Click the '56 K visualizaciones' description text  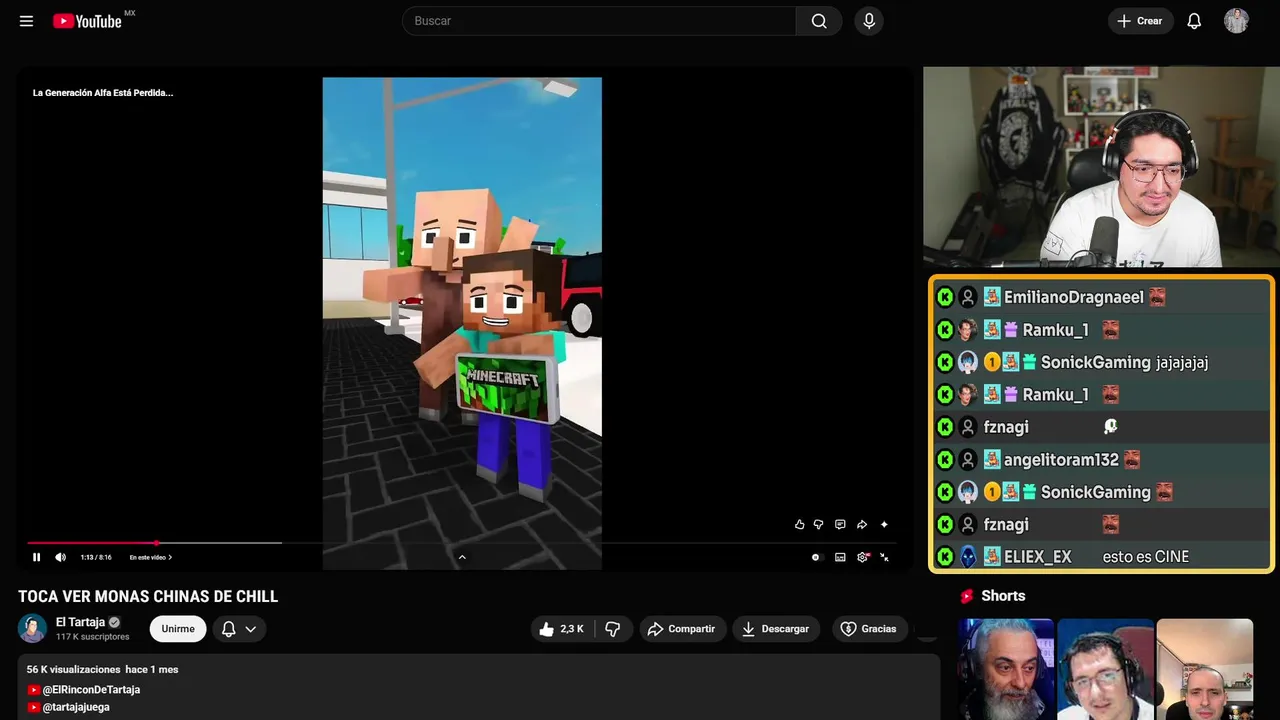[74, 669]
